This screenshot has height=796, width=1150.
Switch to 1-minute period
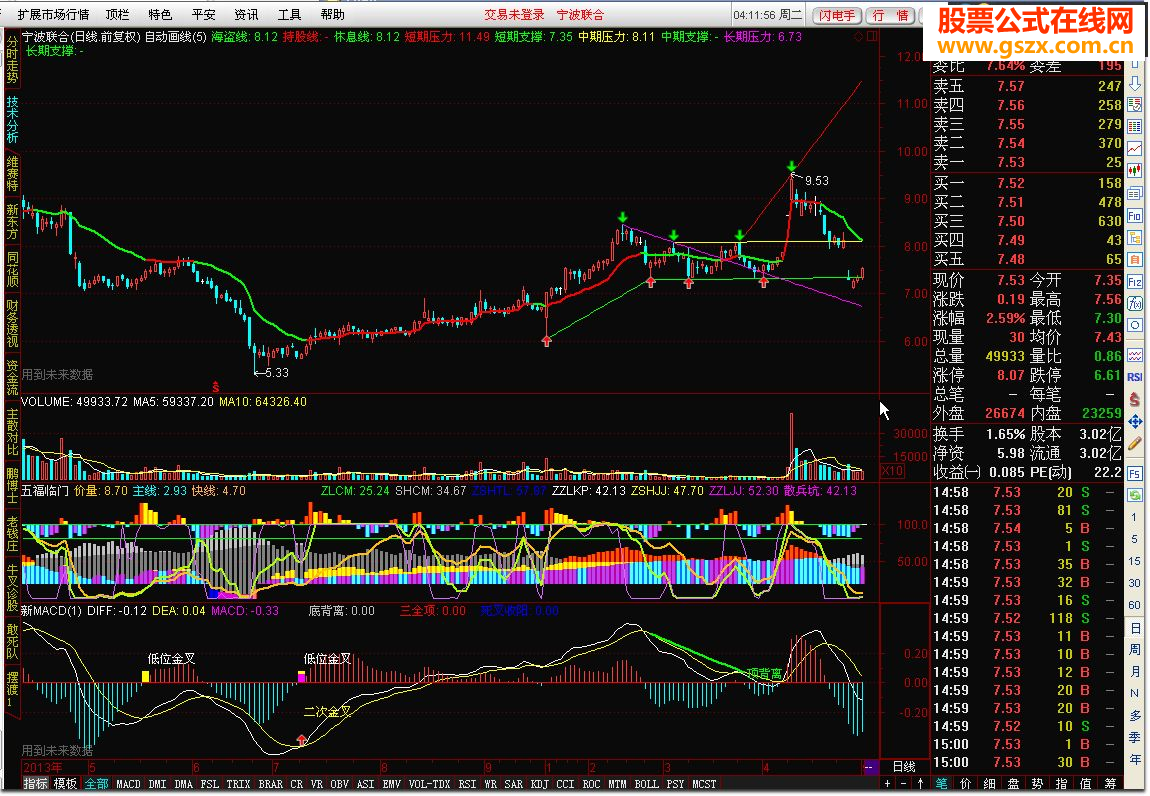[x=1135, y=517]
